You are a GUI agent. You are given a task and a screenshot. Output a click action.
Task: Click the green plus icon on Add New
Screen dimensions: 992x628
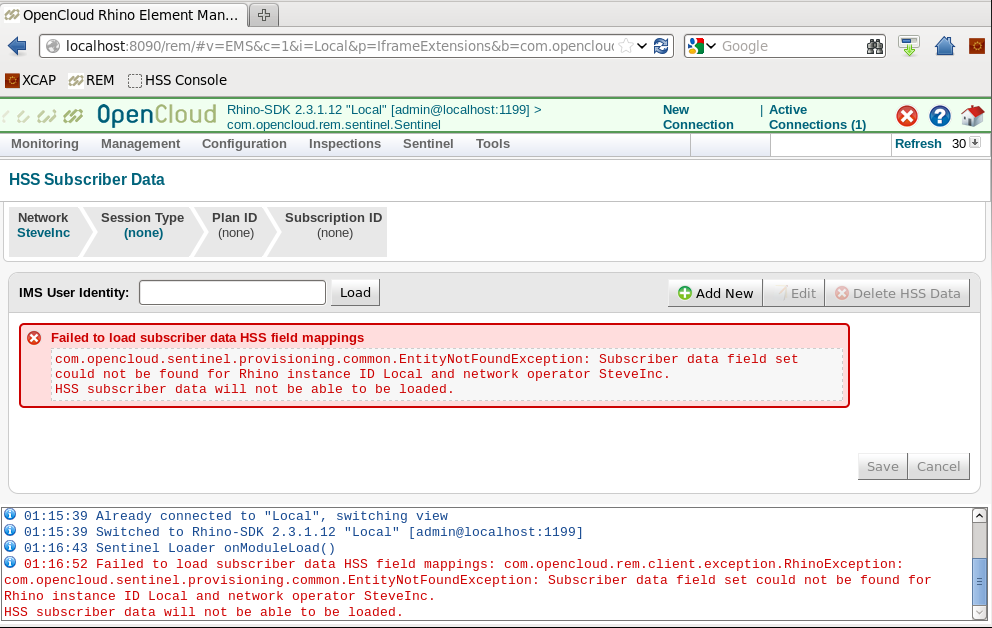pos(685,292)
